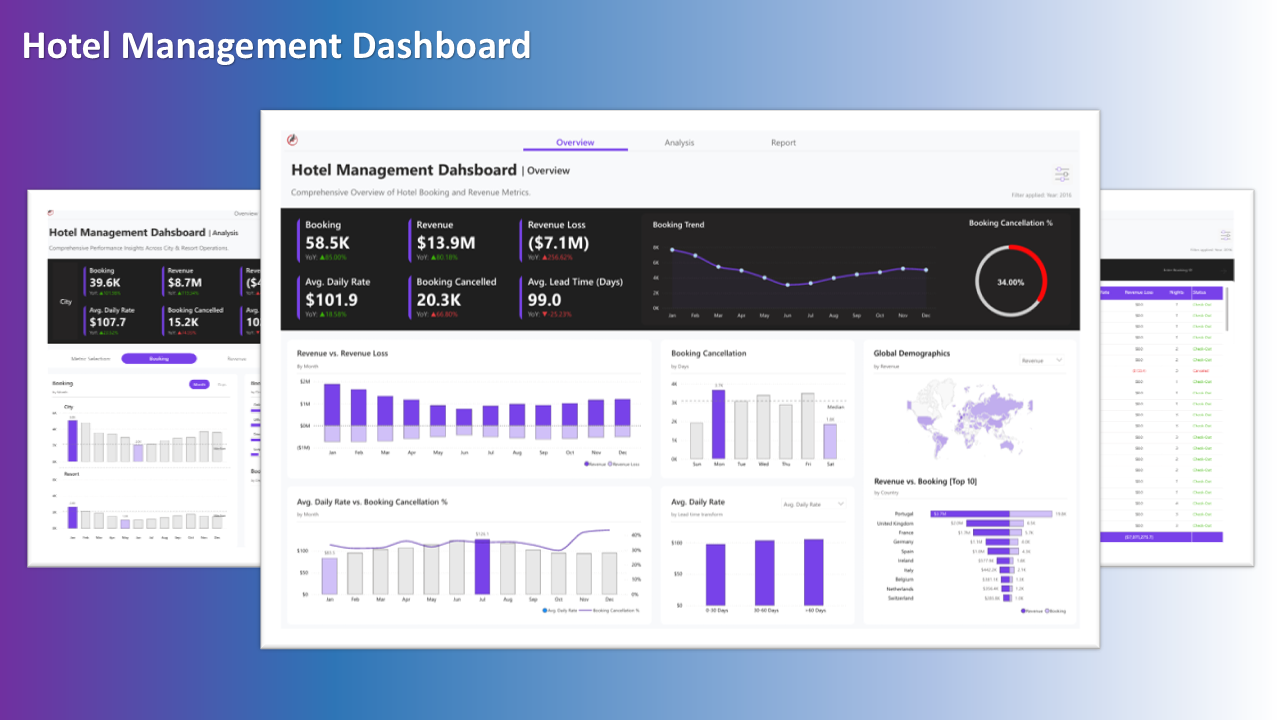
Task: Click the green YoY arrow under Booking 58.5K
Action: point(324,256)
